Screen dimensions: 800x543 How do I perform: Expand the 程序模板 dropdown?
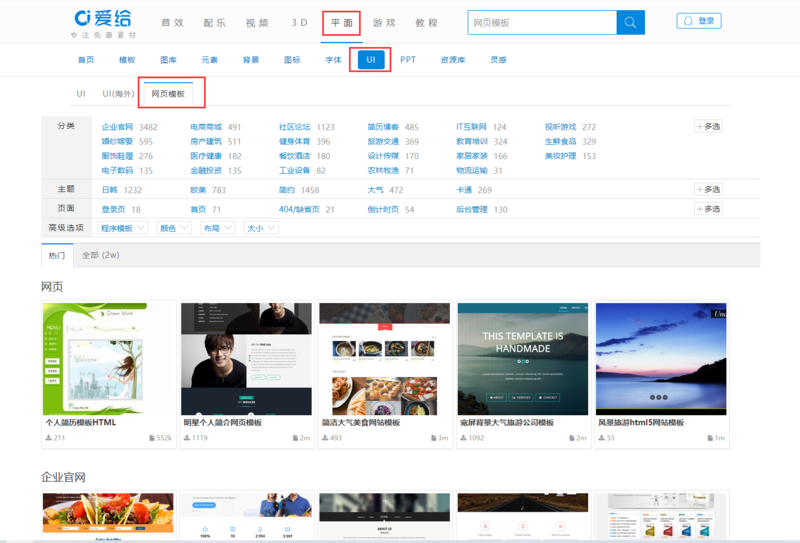(122, 228)
